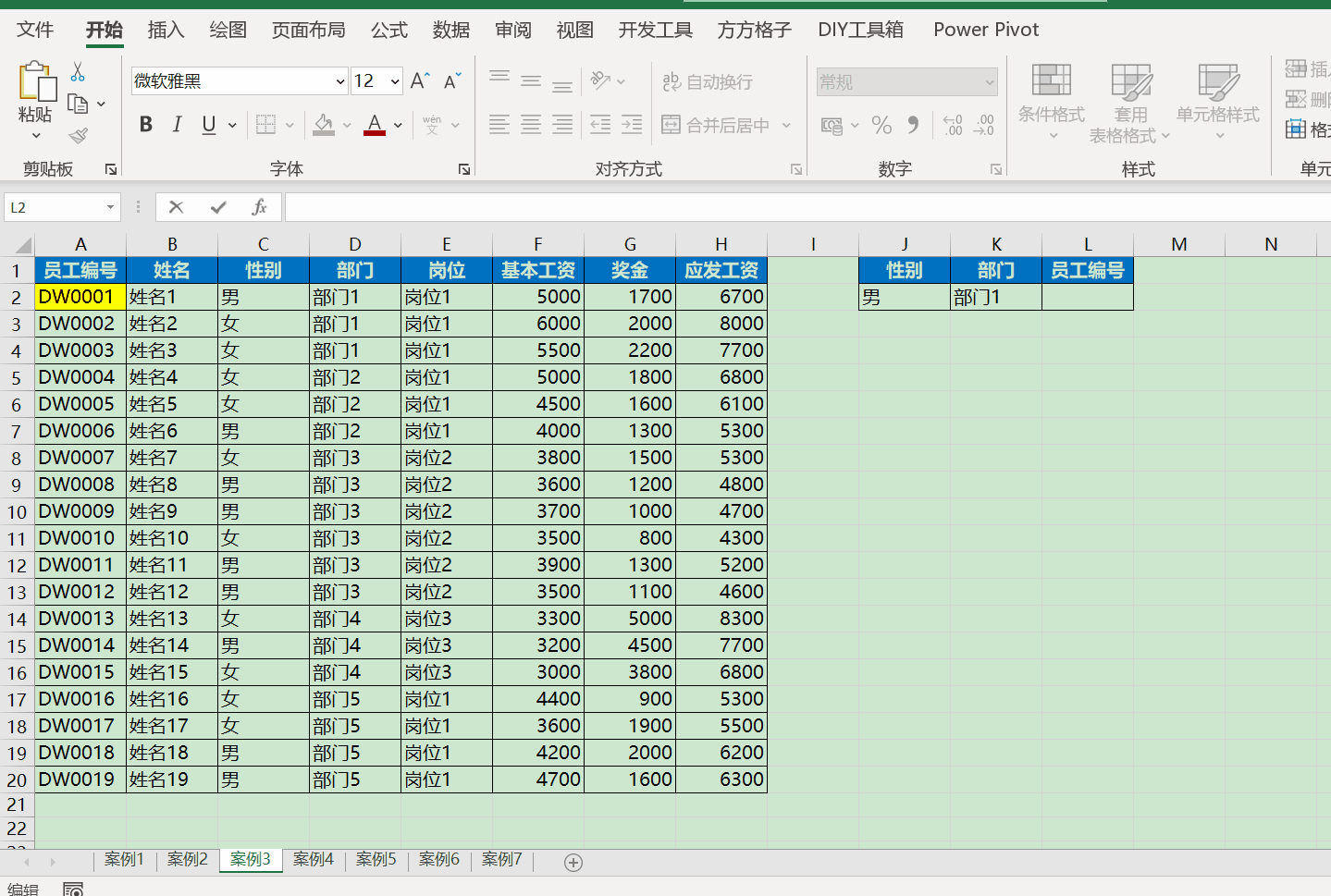Open the Name Box dropdown arrow
The width and height of the screenshot is (1331, 896).
tap(110, 207)
